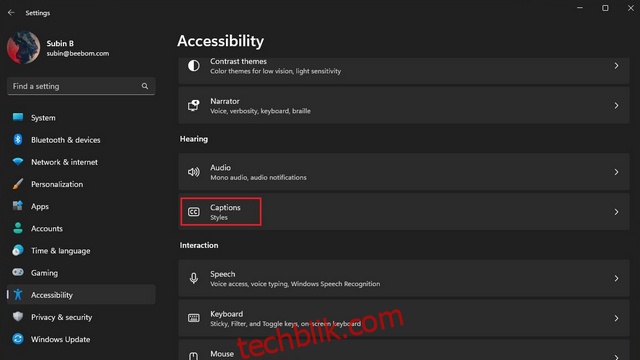Click the Captions CC icon
Viewport: 640px width, 360px height.
[x=193, y=212]
